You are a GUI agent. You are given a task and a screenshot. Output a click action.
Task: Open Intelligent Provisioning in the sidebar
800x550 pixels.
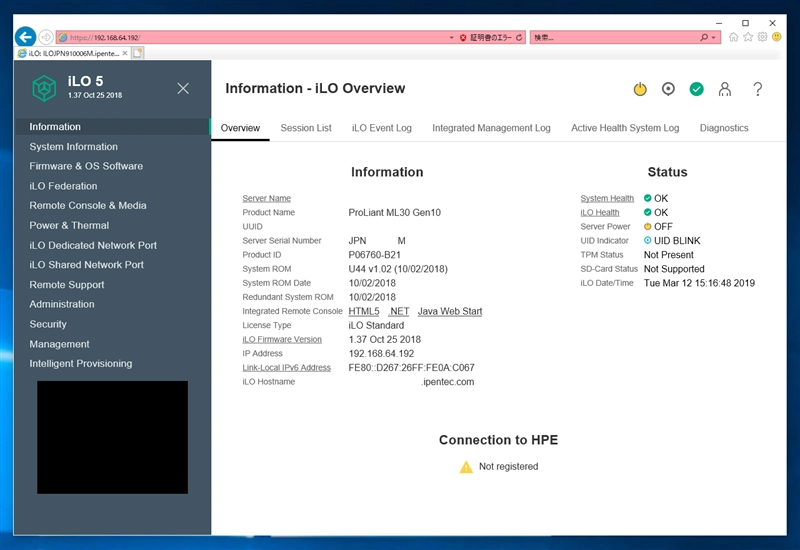(81, 363)
